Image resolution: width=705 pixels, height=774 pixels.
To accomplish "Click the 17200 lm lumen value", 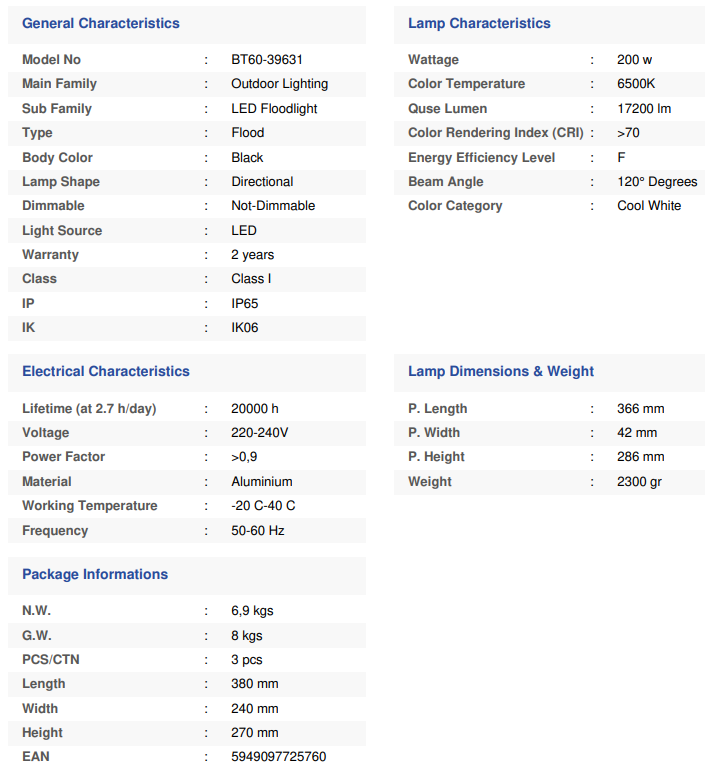I will click(x=644, y=108).
